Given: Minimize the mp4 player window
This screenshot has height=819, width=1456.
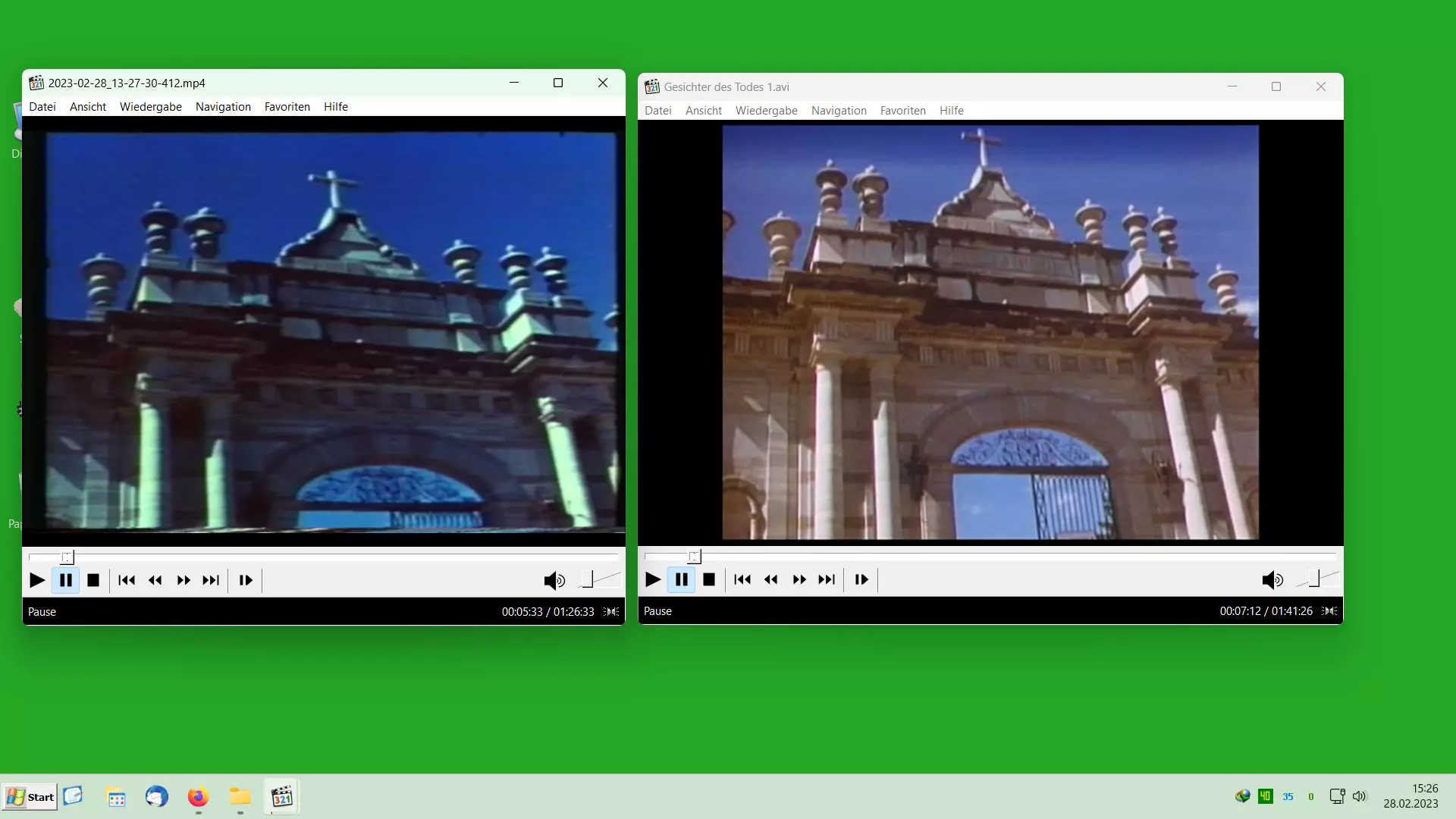Looking at the screenshot, I should 514,83.
